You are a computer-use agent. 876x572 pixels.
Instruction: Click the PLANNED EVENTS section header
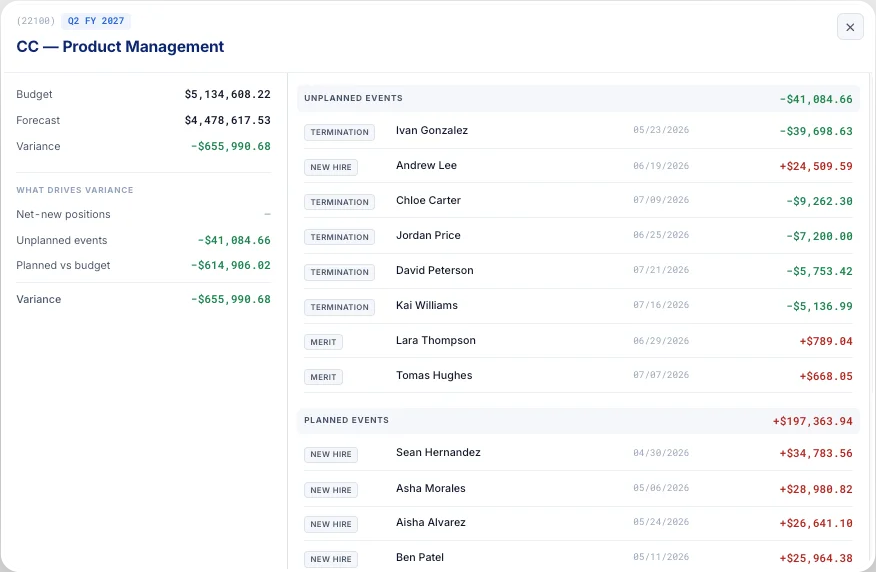[x=578, y=421]
